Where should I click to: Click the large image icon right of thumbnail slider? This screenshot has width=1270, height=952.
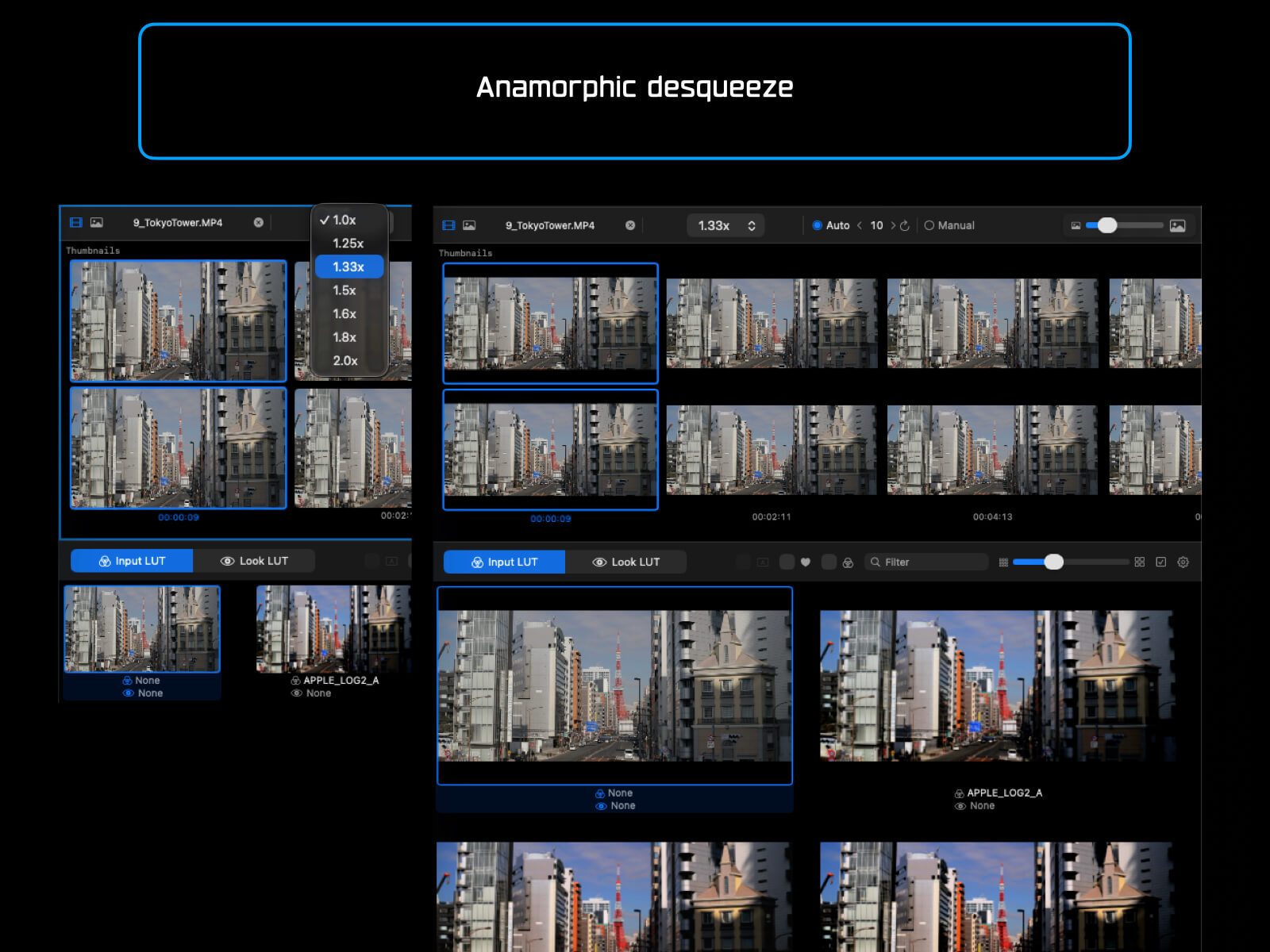tap(1178, 225)
